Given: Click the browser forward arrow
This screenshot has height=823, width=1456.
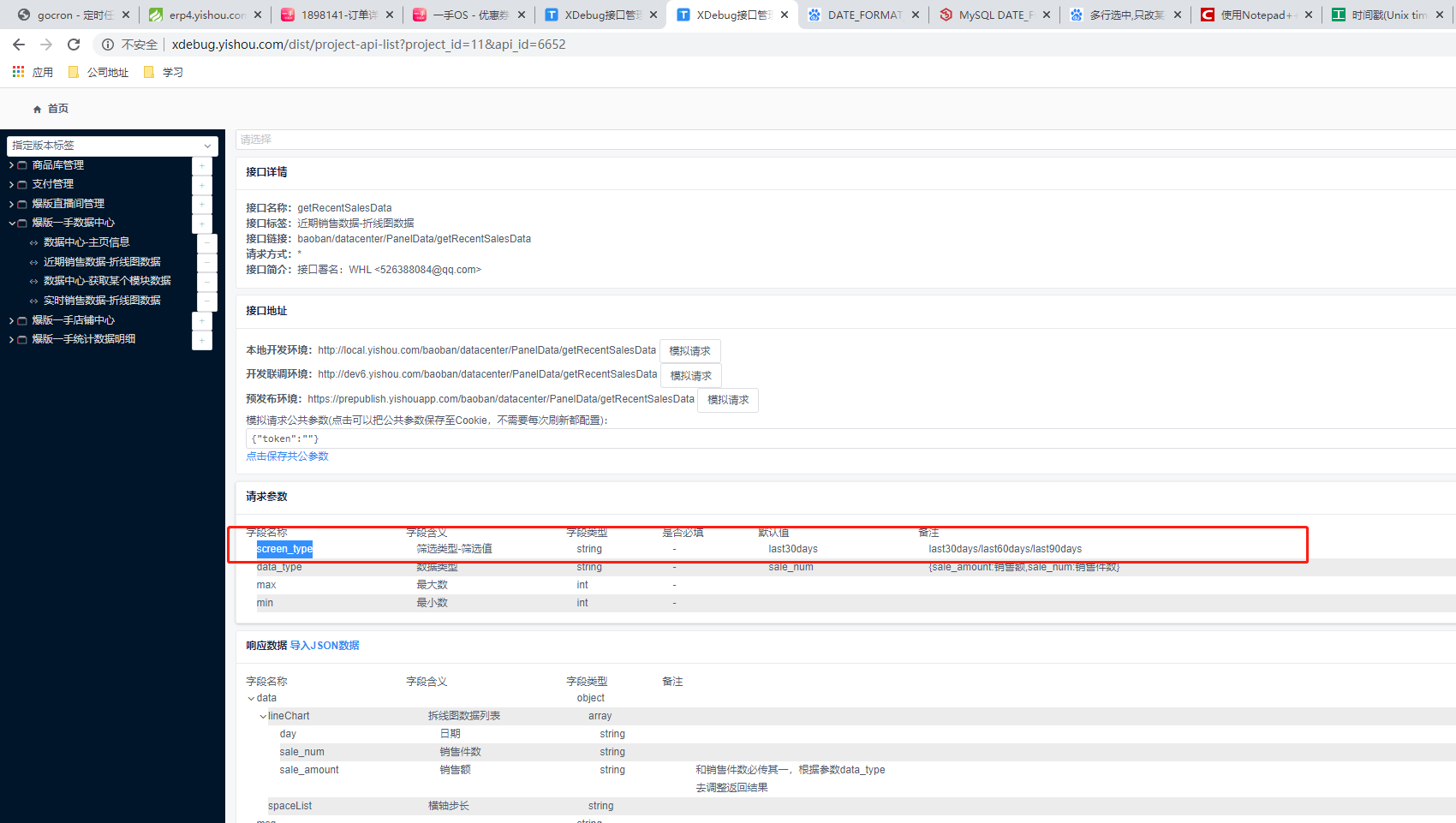Looking at the screenshot, I should [46, 45].
